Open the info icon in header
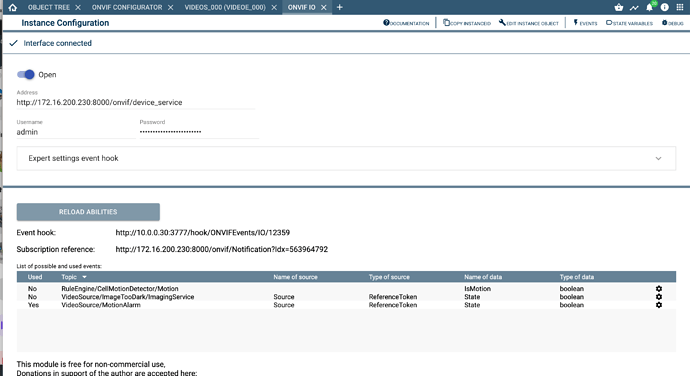Image resolution: width=690 pixels, height=376 pixels. 665,7
